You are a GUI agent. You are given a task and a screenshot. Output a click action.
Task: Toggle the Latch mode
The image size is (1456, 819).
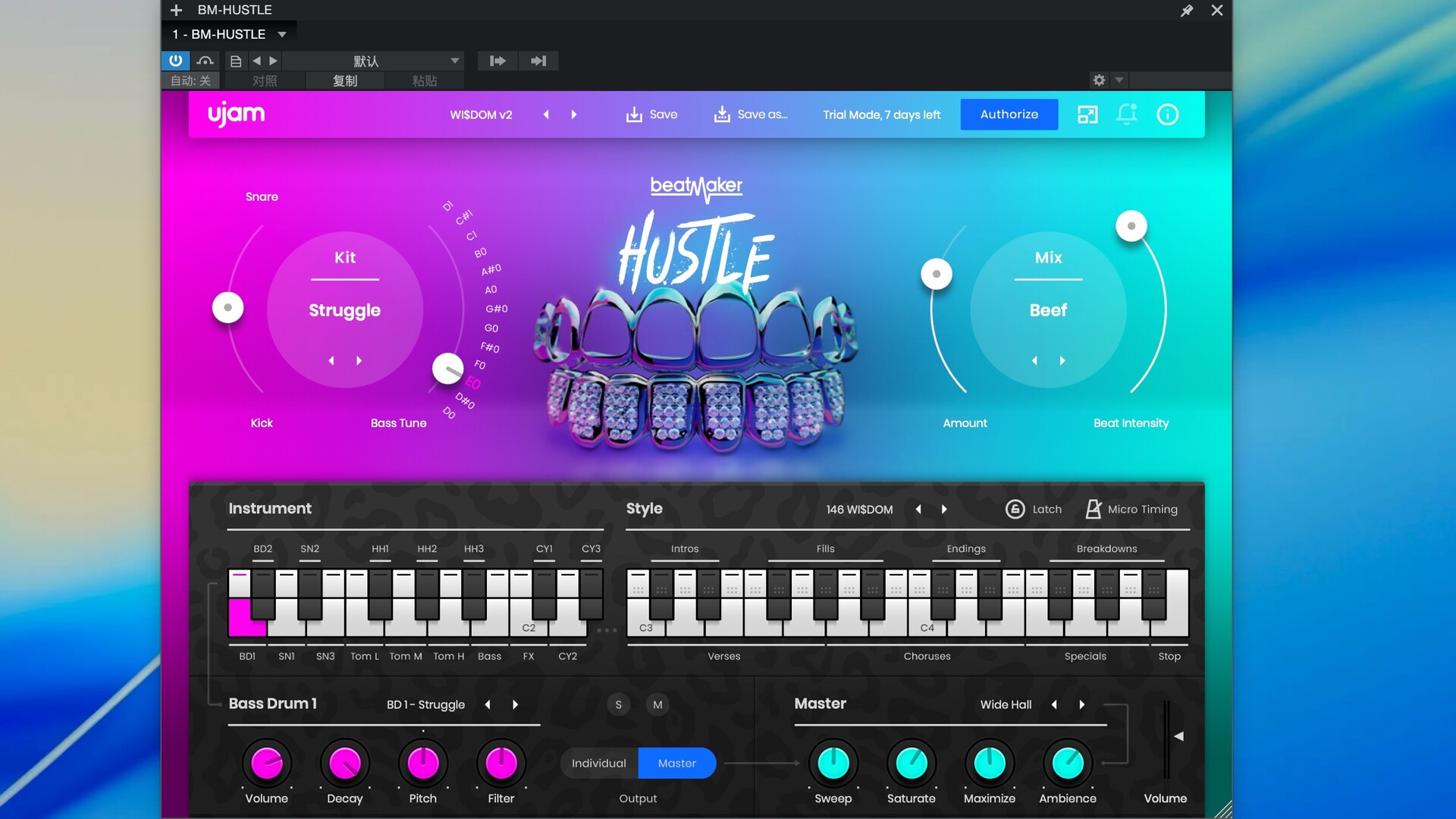(1034, 510)
